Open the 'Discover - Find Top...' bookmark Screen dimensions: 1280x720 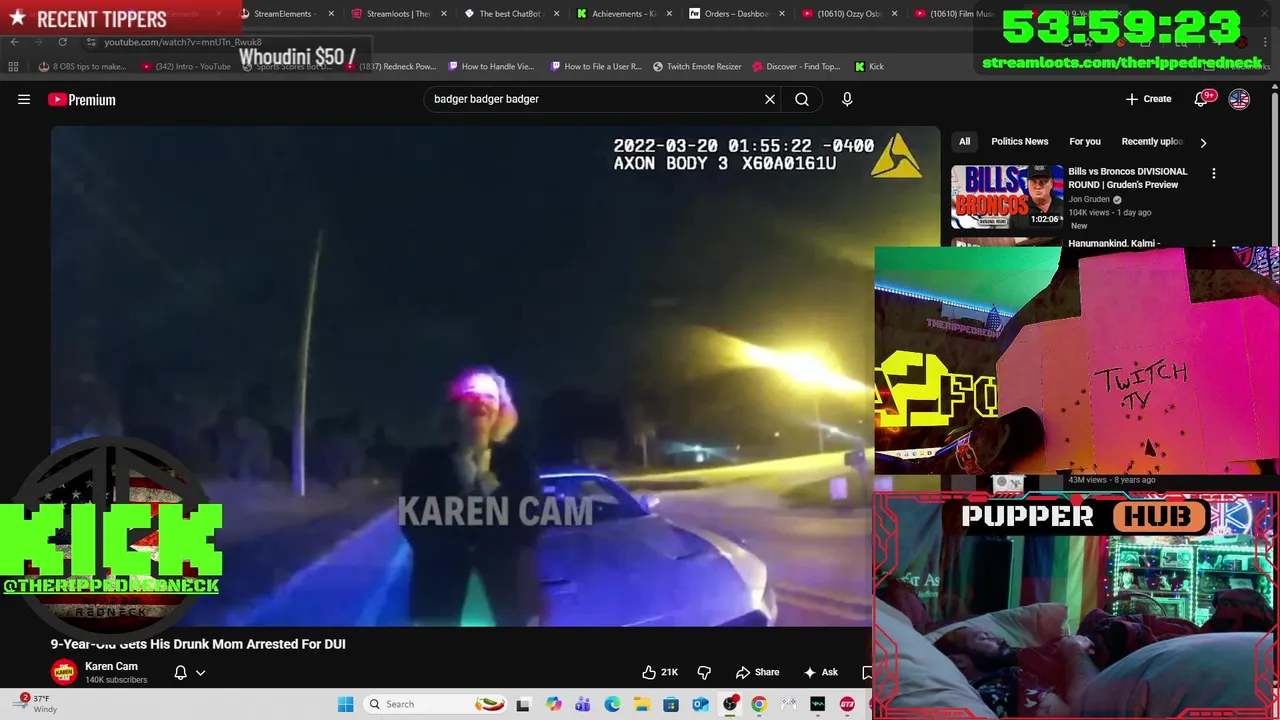tap(796, 66)
